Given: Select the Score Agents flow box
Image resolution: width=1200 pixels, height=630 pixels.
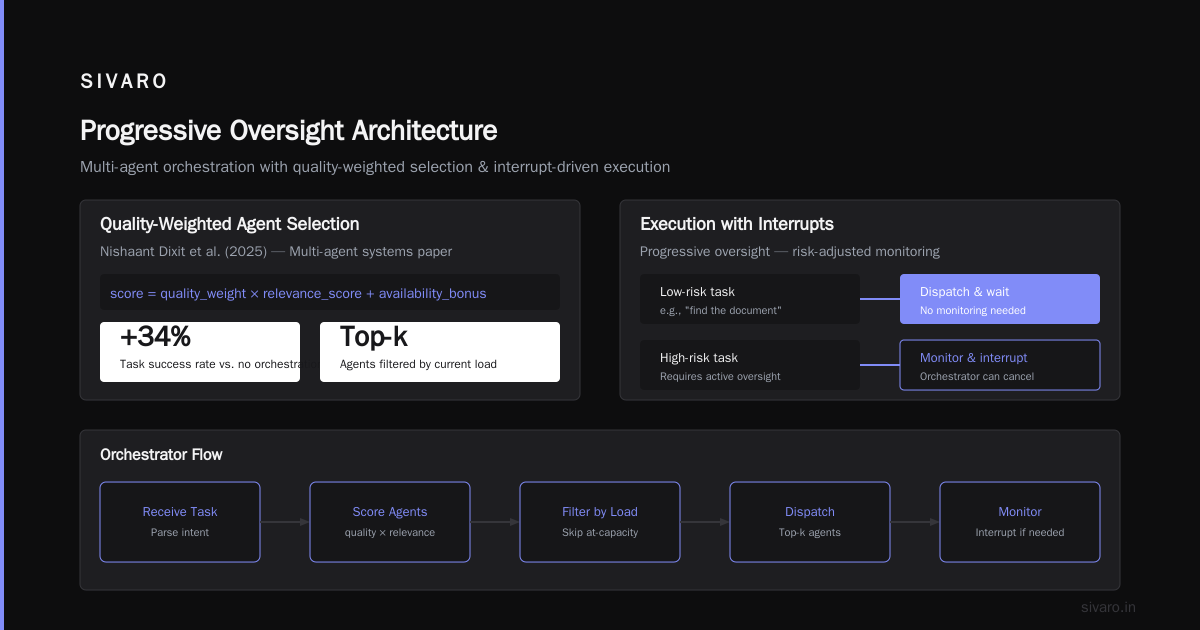Looking at the screenshot, I should point(390,522).
